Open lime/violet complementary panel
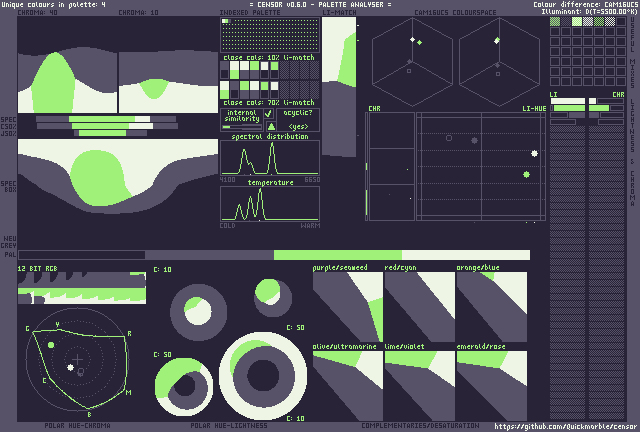Image resolution: width=640 pixels, height=432 pixels. point(420,385)
